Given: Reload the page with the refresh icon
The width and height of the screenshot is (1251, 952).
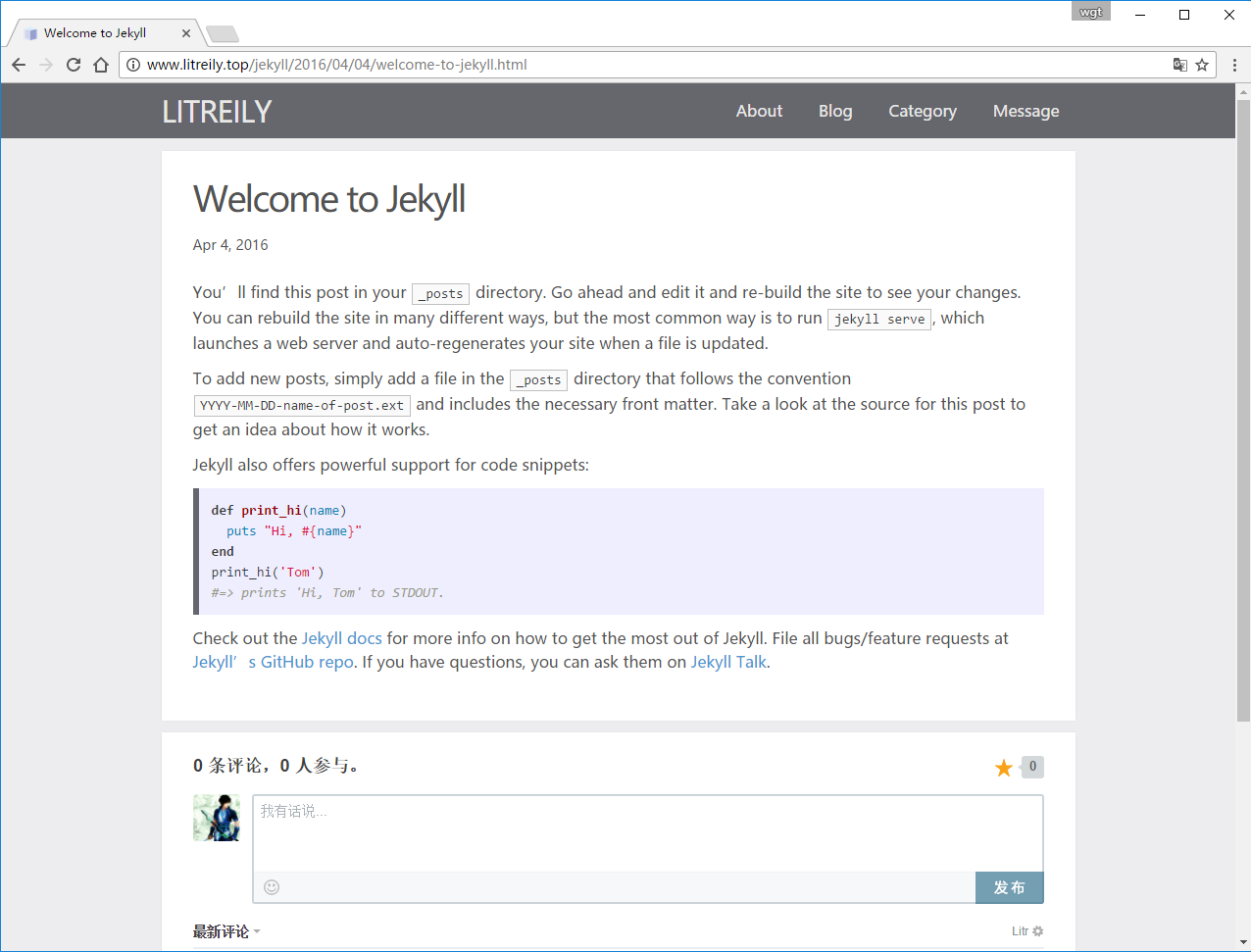Looking at the screenshot, I should click(x=74, y=65).
